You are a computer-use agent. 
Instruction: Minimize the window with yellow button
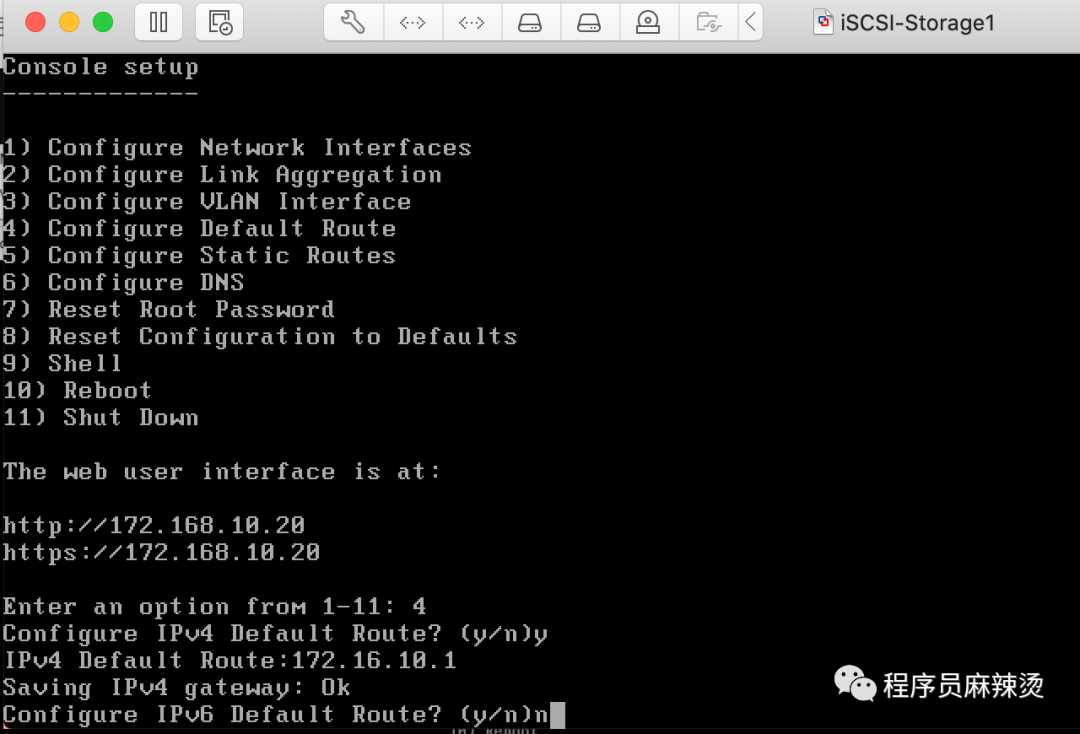[69, 22]
